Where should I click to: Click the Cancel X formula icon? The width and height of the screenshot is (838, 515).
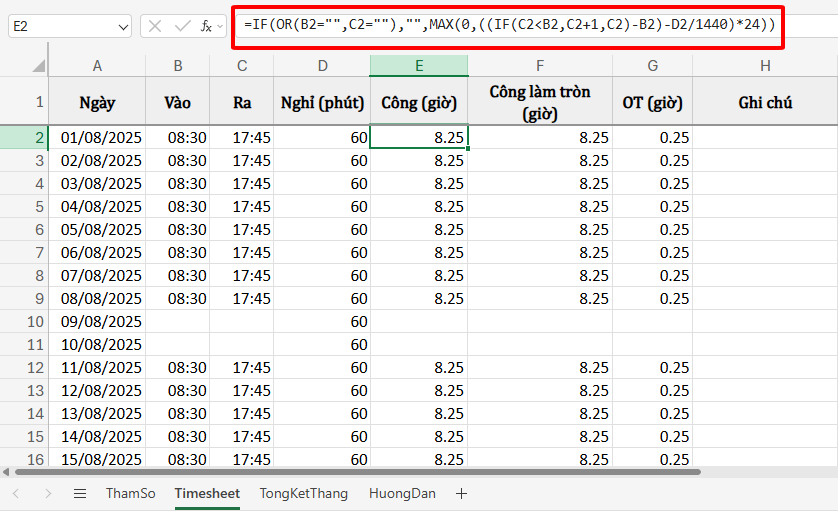155,27
